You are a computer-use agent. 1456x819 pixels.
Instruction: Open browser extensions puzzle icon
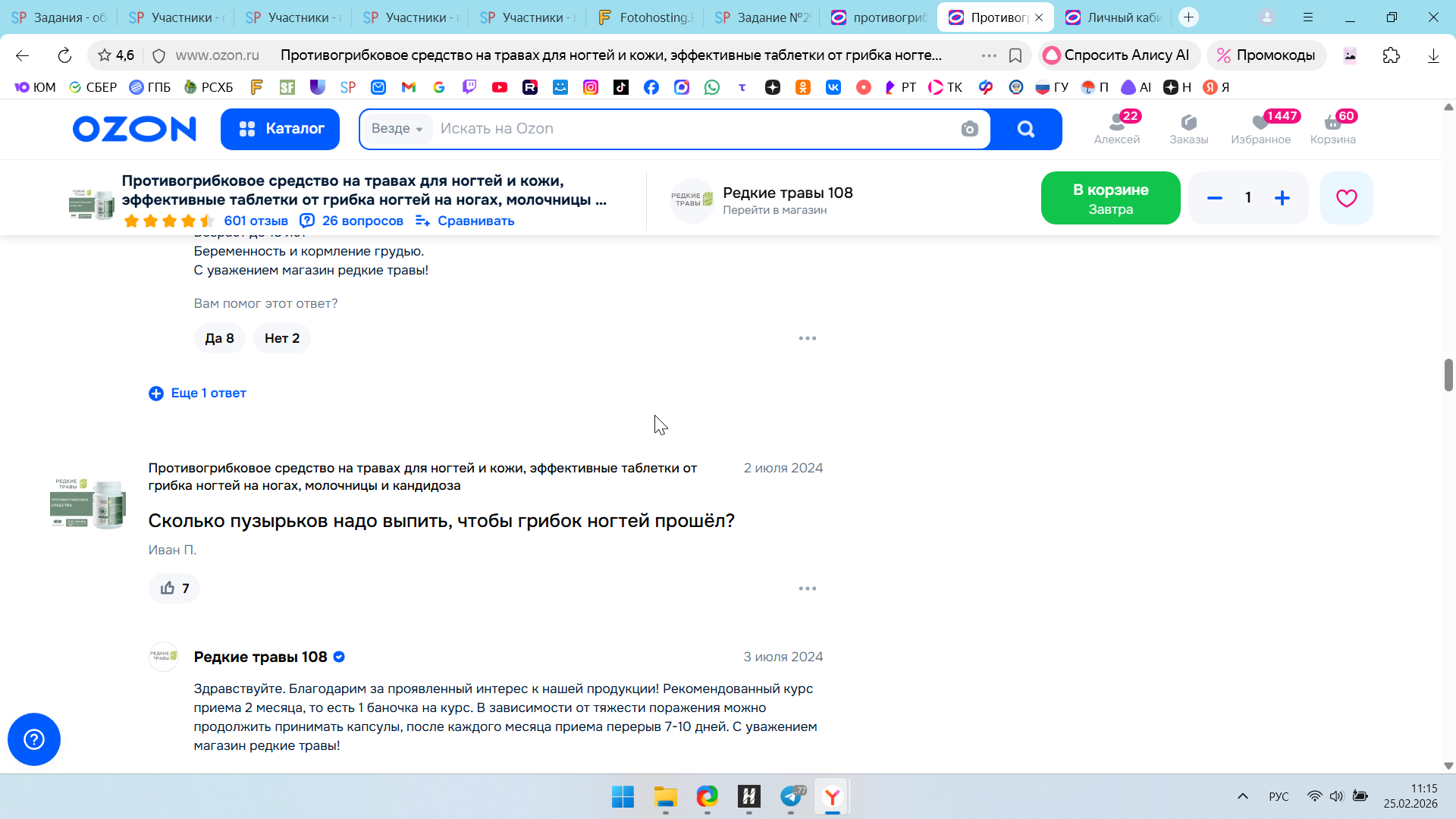pos(1391,55)
